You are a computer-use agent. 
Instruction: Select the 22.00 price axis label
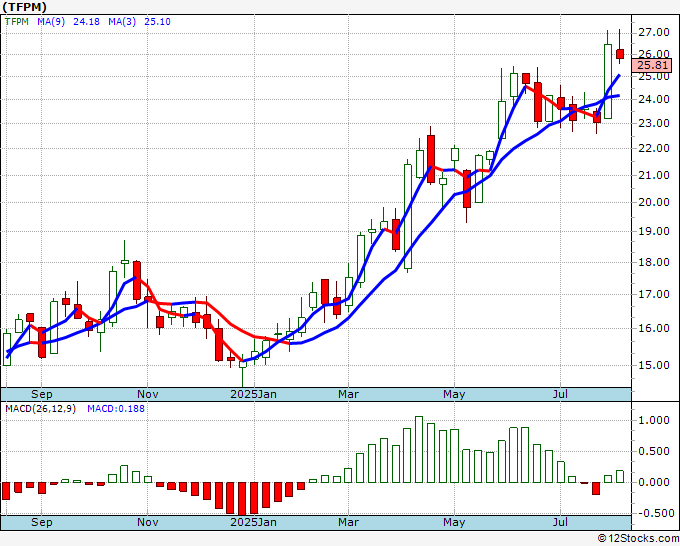(x=654, y=148)
